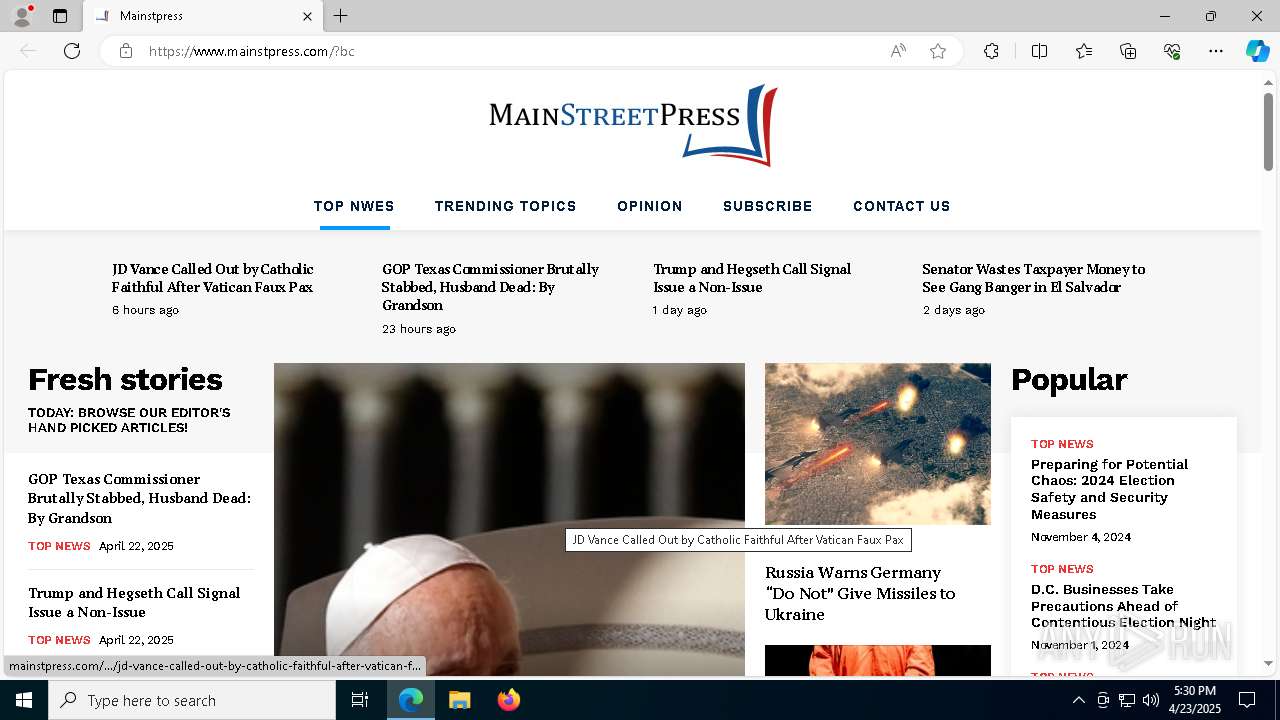1280x720 pixels.
Task: Open Task View on the taskbar
Action: (360, 700)
